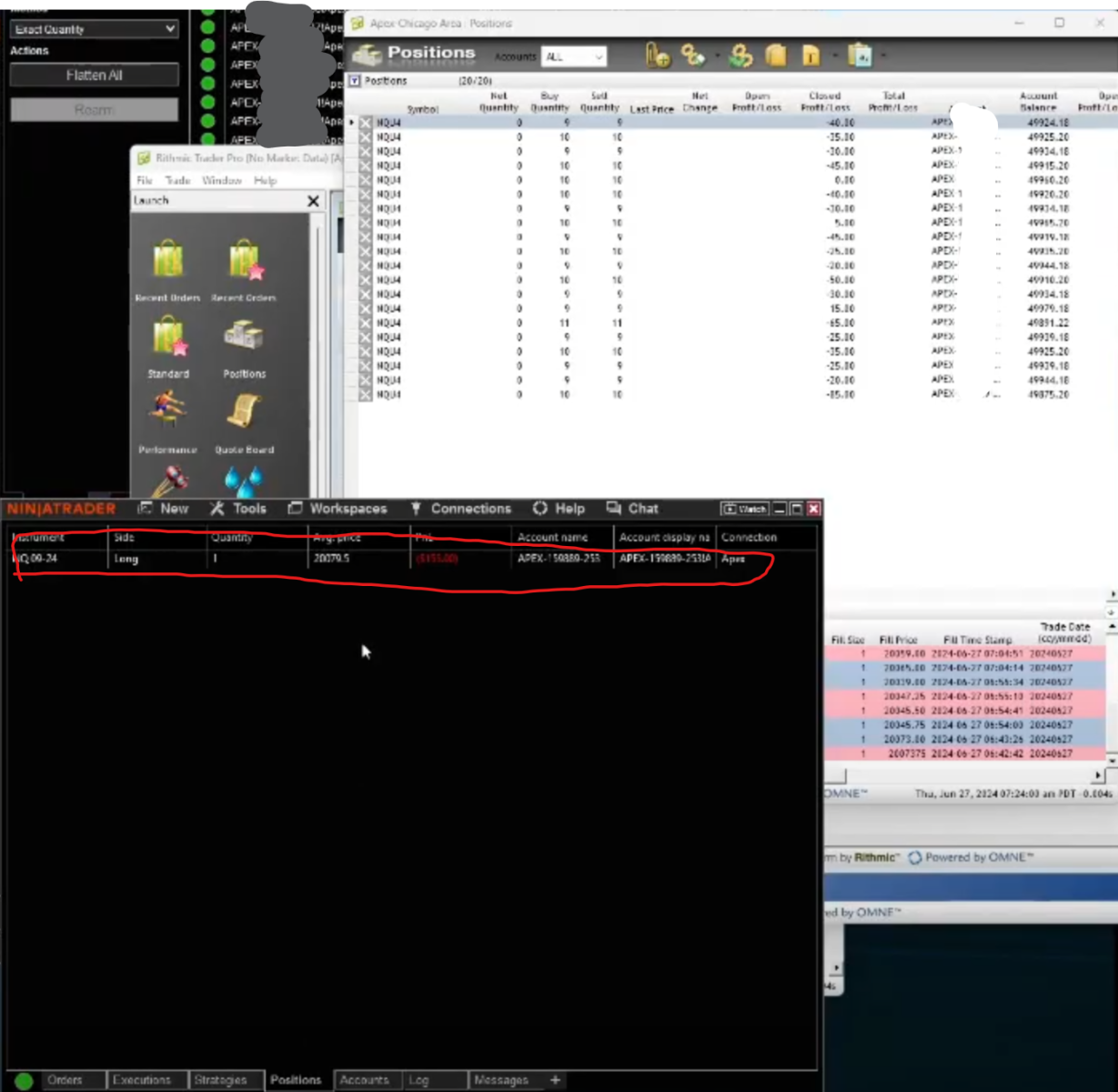Open Recent Orders icon without the star
The image size is (1118, 1092).
[168, 259]
